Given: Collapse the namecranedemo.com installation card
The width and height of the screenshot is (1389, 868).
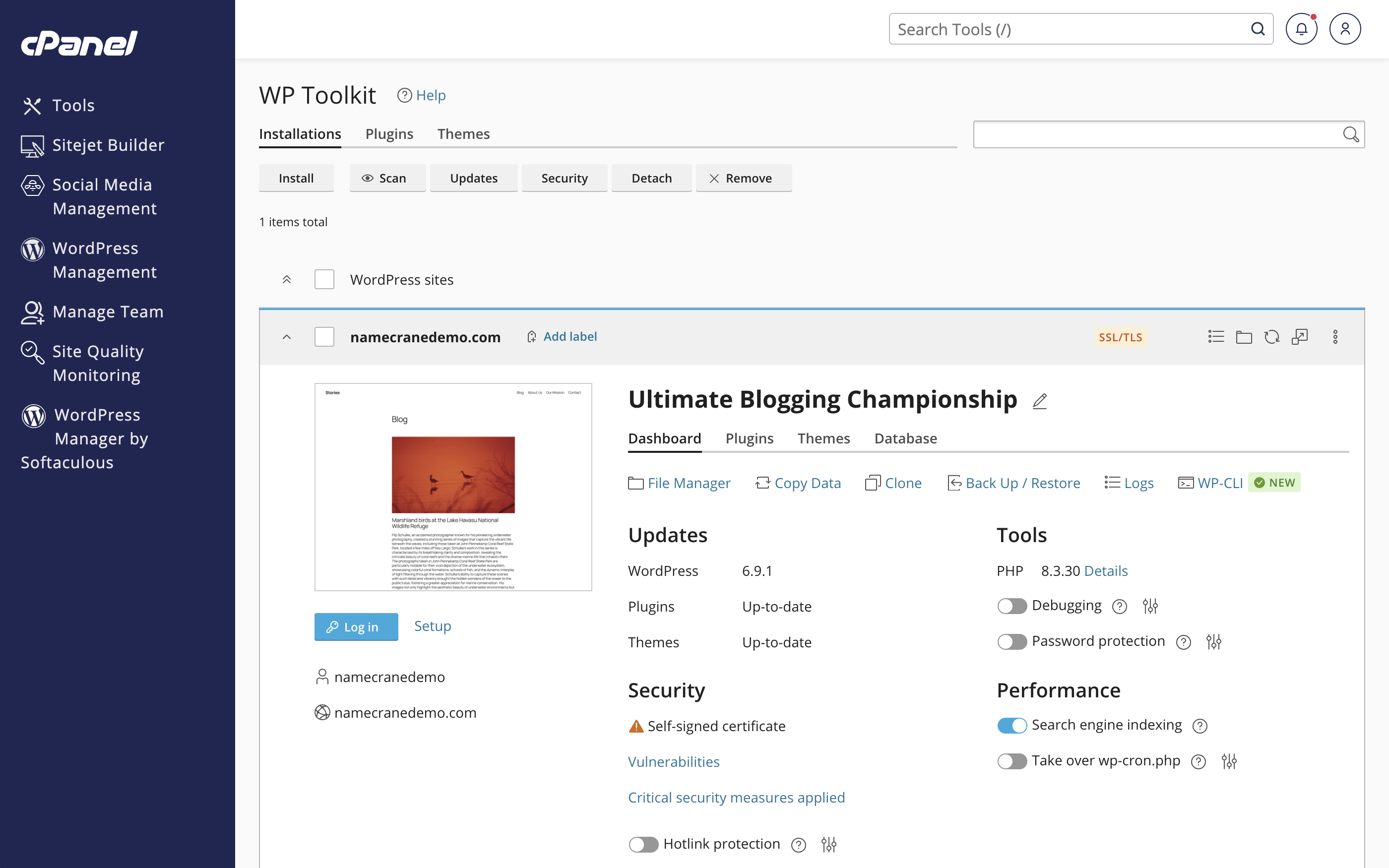Looking at the screenshot, I should pyautogui.click(x=286, y=337).
